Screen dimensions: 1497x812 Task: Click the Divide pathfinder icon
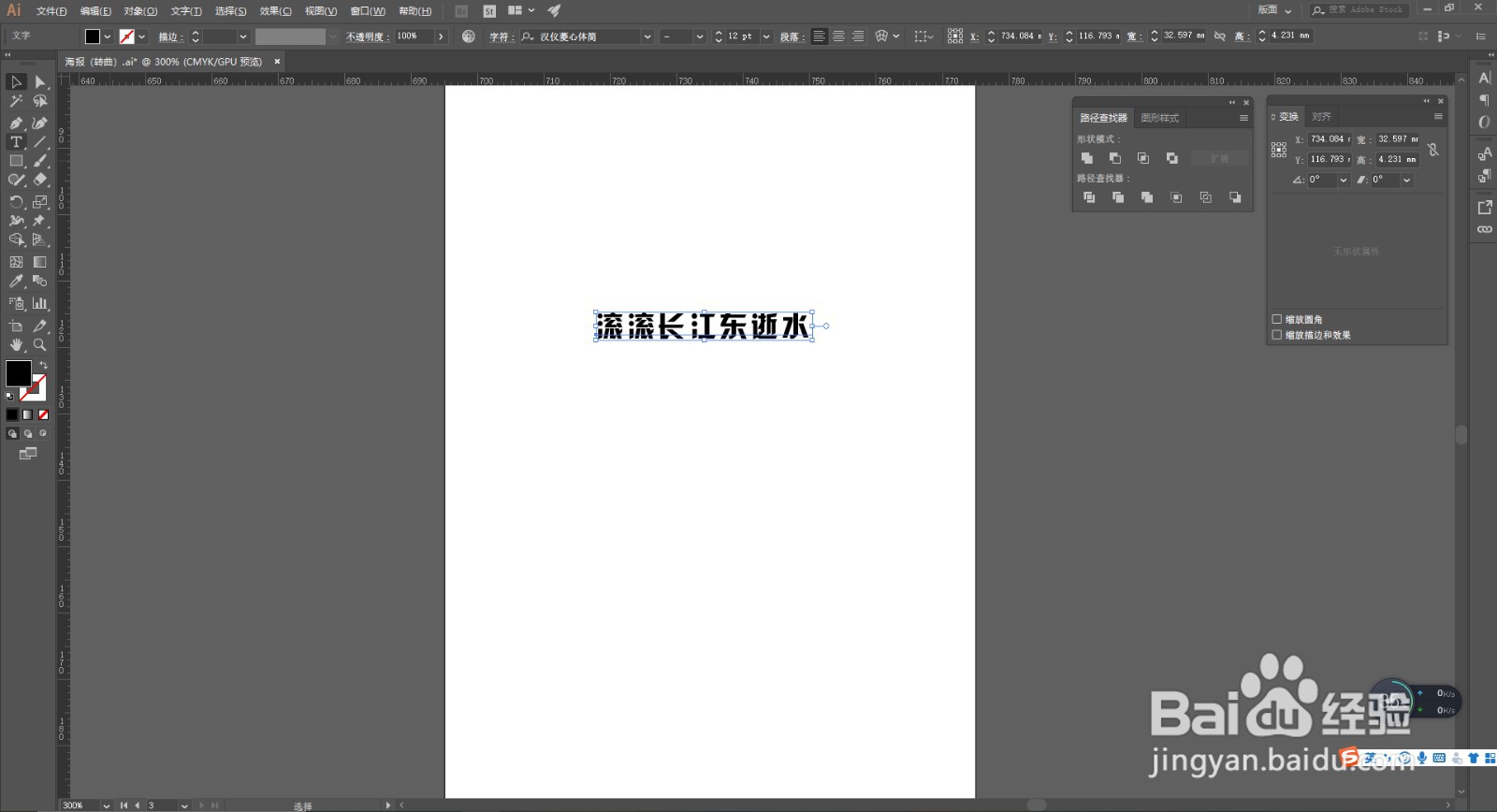tap(1089, 197)
